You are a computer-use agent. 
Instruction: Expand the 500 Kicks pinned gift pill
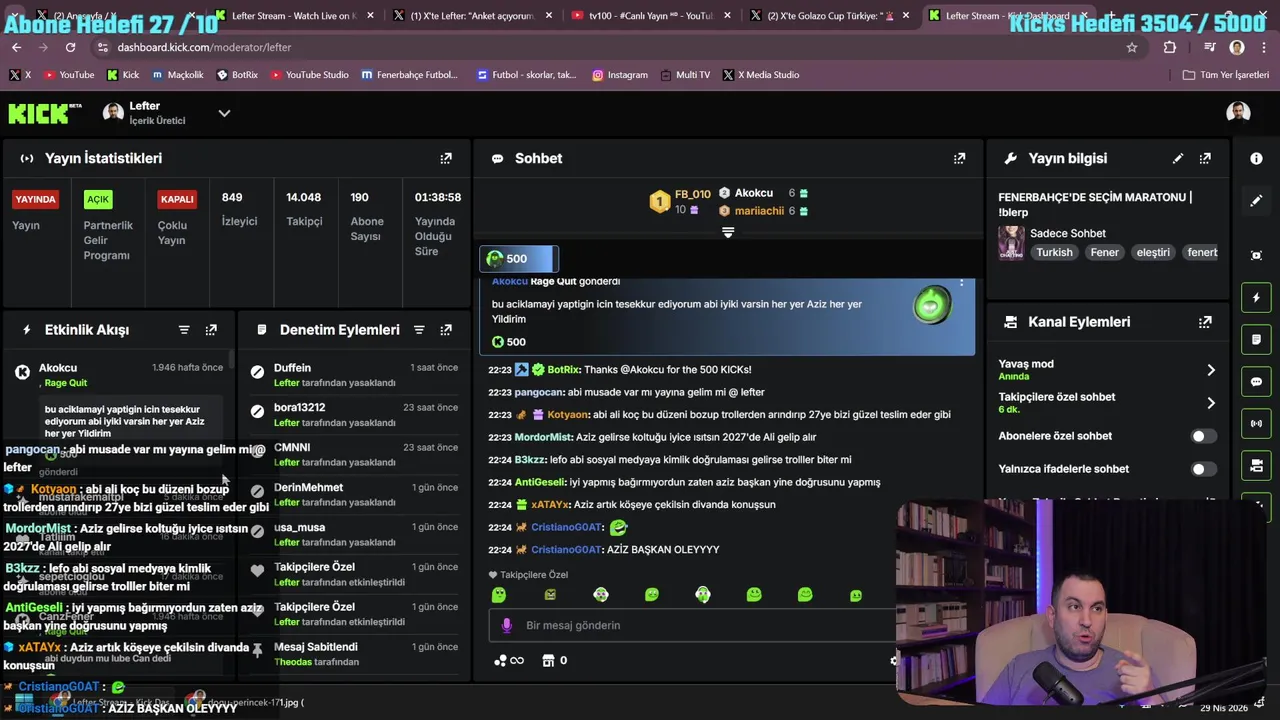pos(518,259)
